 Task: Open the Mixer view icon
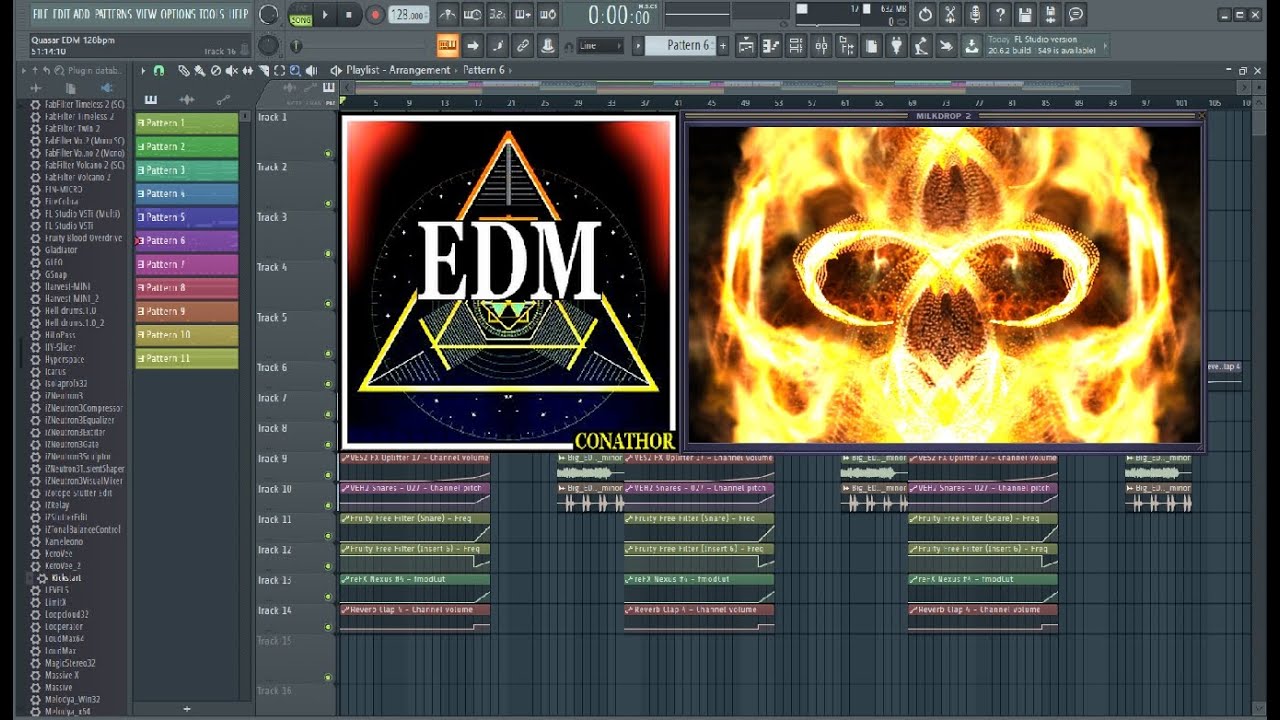pyautogui.click(x=821, y=45)
